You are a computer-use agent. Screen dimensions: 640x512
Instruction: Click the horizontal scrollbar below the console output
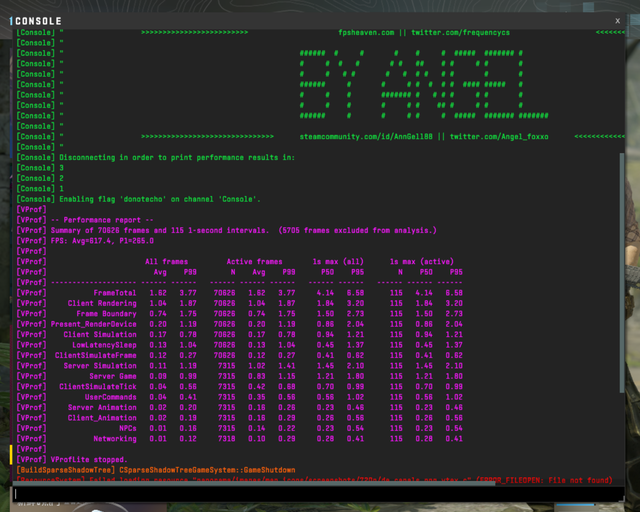254,483
